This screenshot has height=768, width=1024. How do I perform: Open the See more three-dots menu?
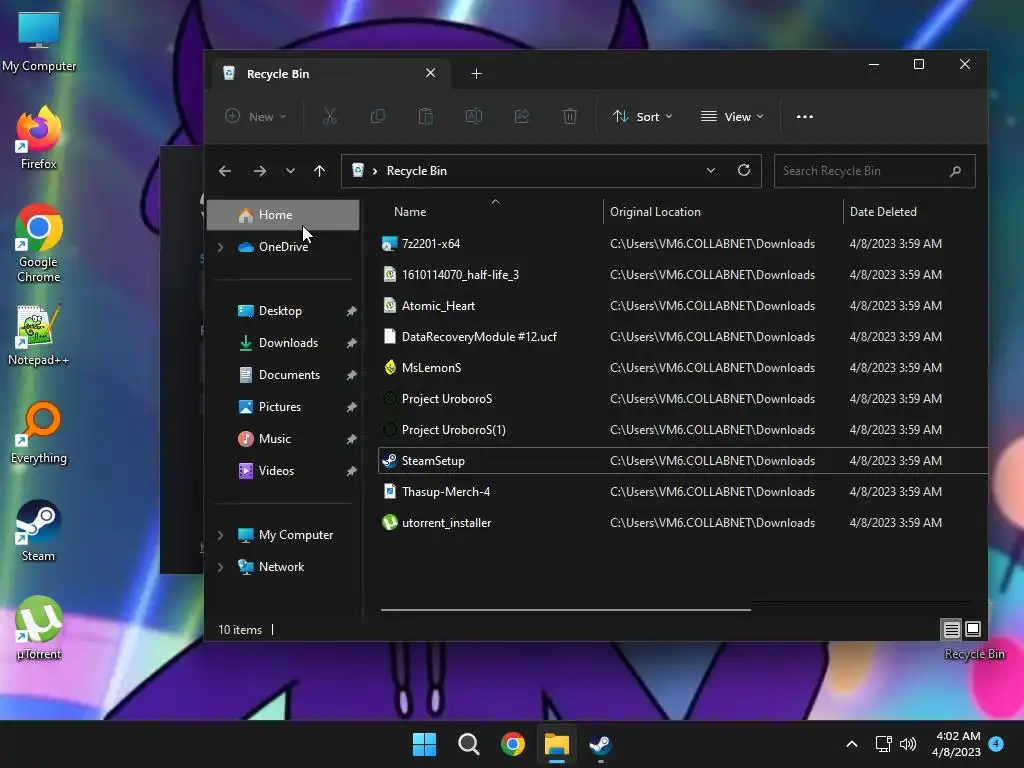(805, 116)
